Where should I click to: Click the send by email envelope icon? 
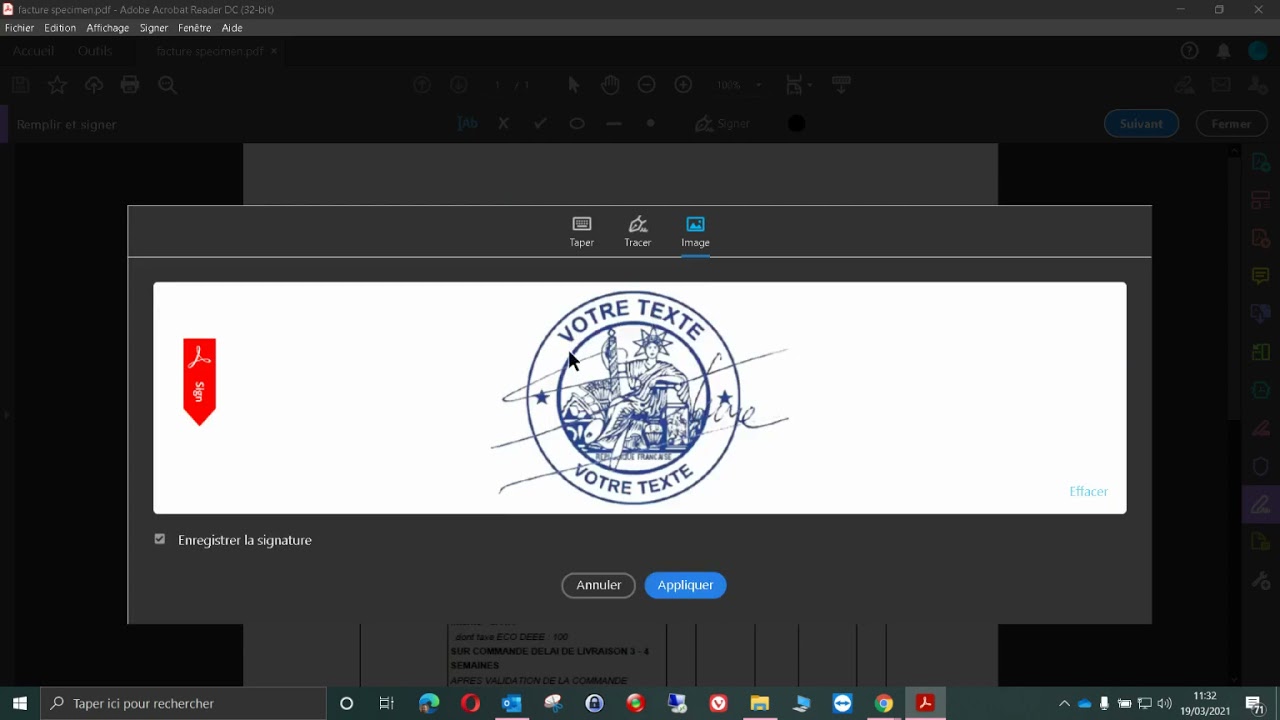coord(1221,85)
